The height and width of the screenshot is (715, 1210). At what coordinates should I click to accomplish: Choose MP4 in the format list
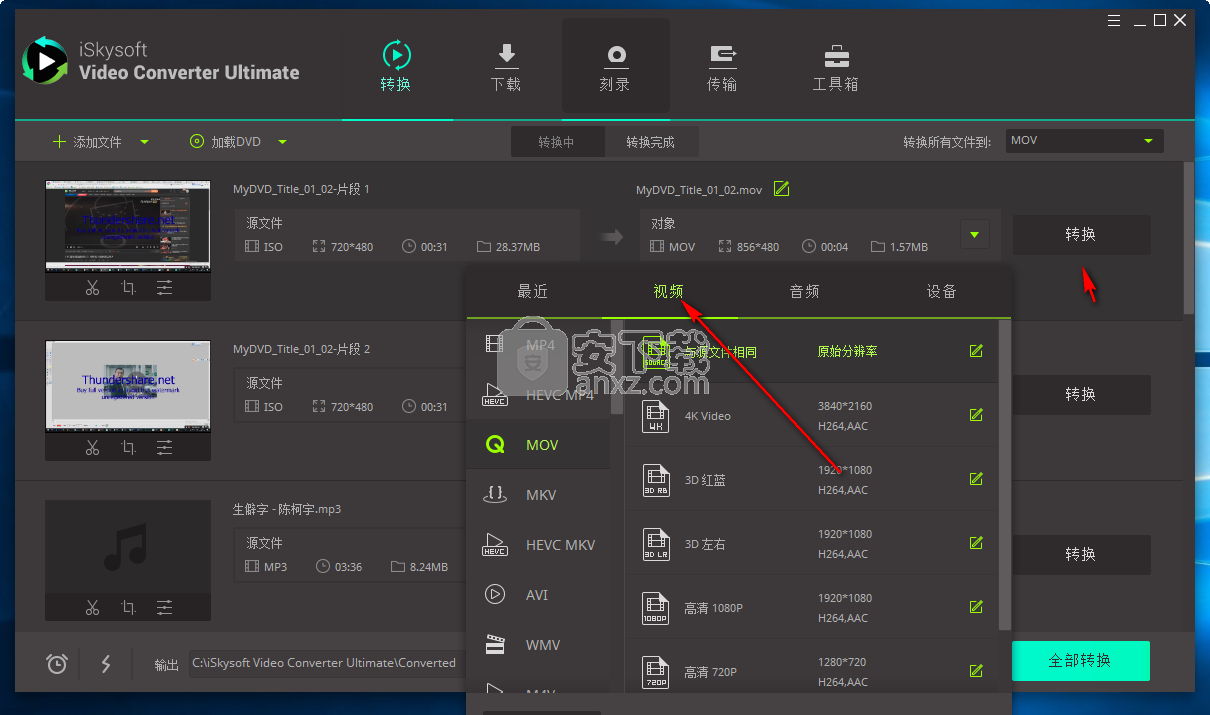[538, 345]
